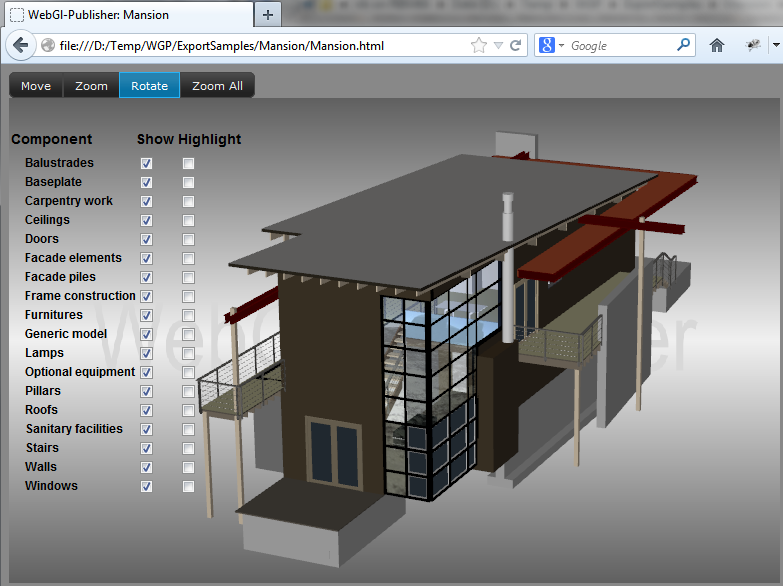Enable Highlight for Roofs
Screen dimensions: 783x586
coord(189,410)
